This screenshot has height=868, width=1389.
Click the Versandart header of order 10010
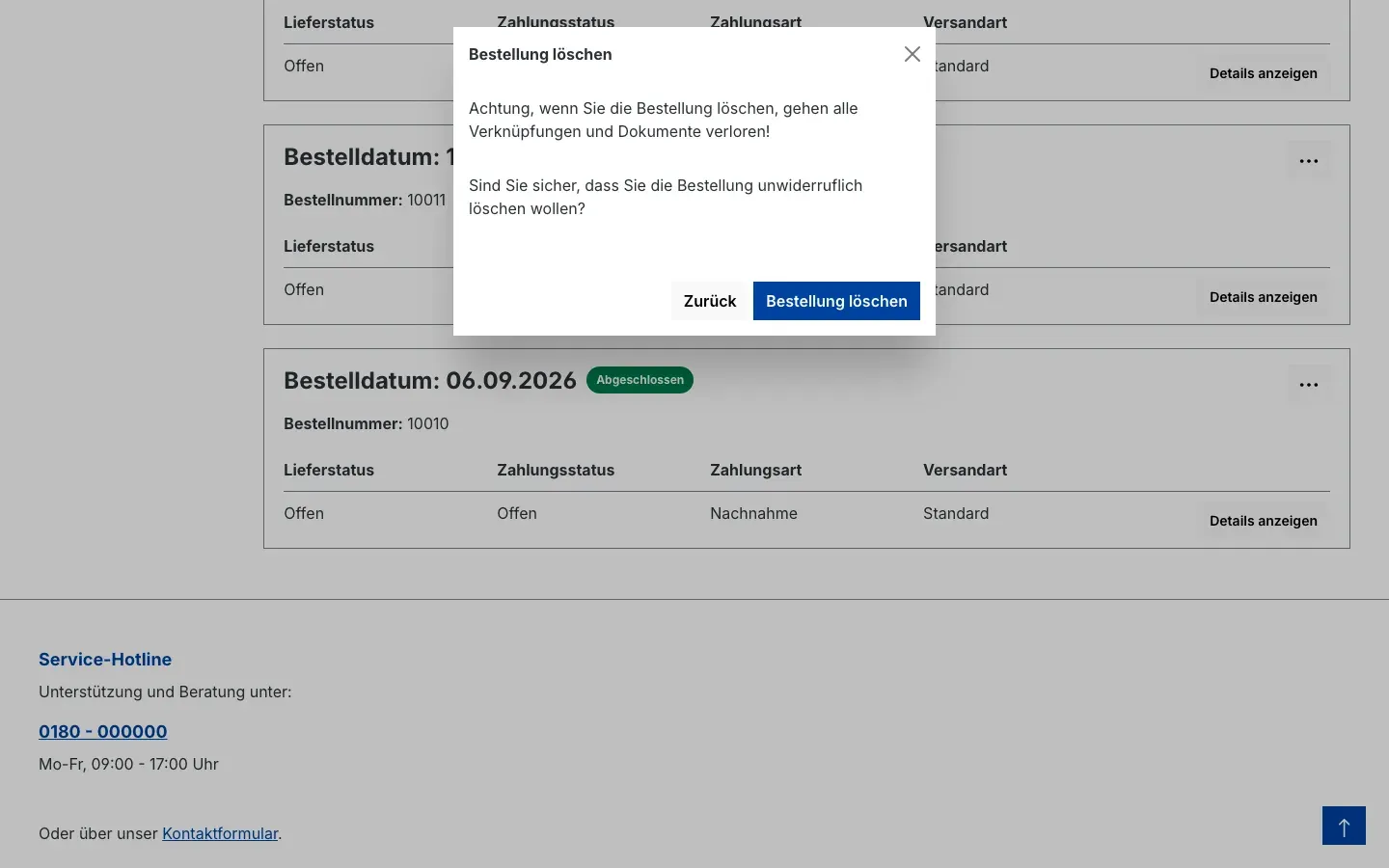[965, 470]
